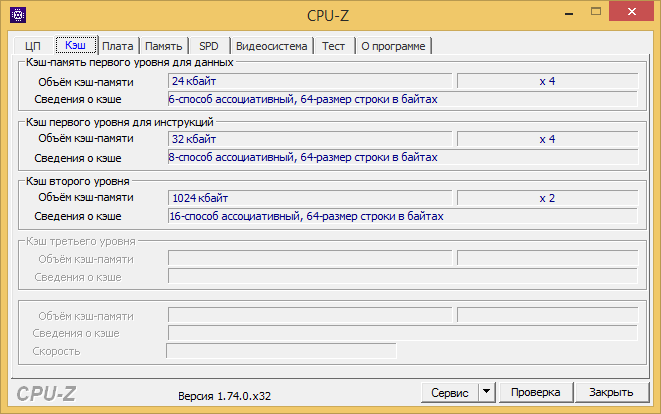Image resolution: width=661 pixels, height=414 pixels.
Task: Click the Кэш второго уровня group title
Action: (x=78, y=181)
